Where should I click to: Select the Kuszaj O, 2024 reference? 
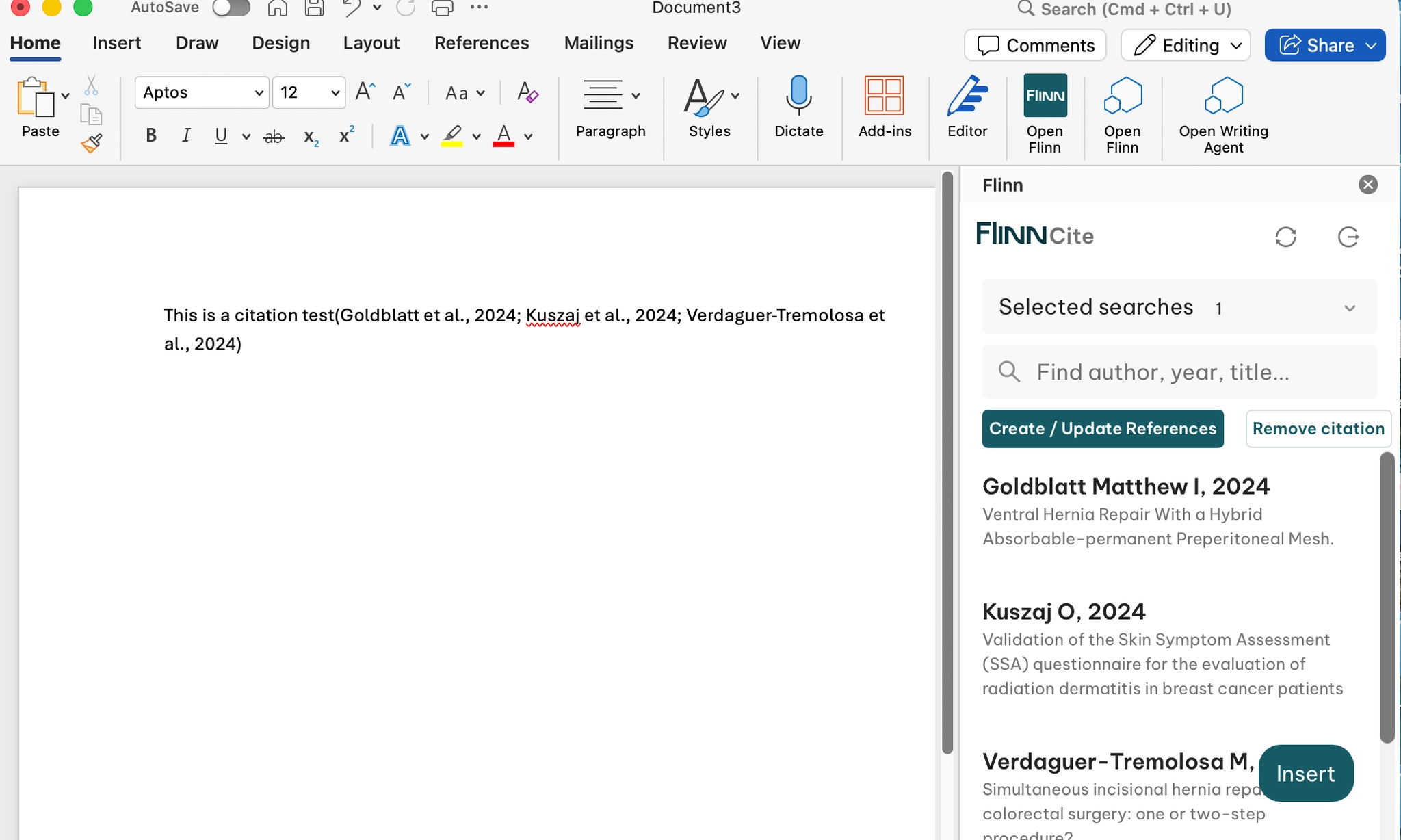point(1163,649)
